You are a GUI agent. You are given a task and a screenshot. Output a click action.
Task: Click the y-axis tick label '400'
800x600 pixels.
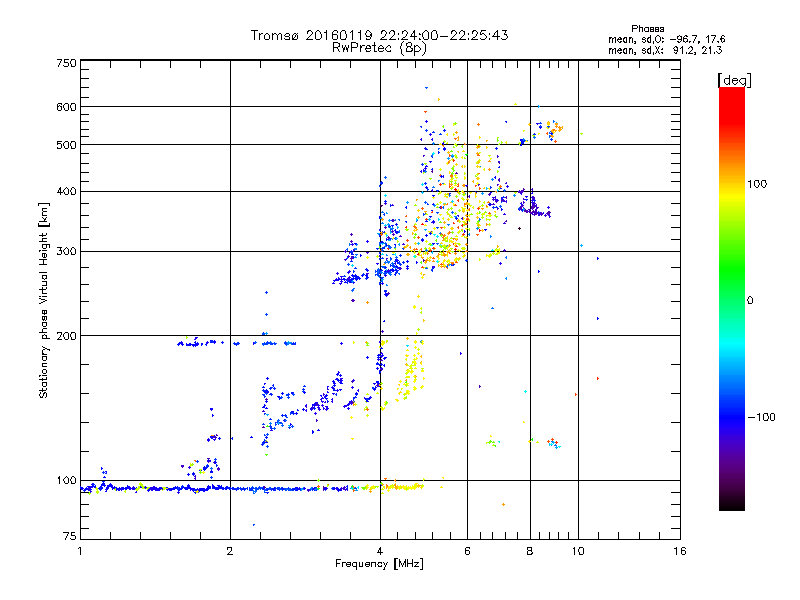(x=67, y=191)
